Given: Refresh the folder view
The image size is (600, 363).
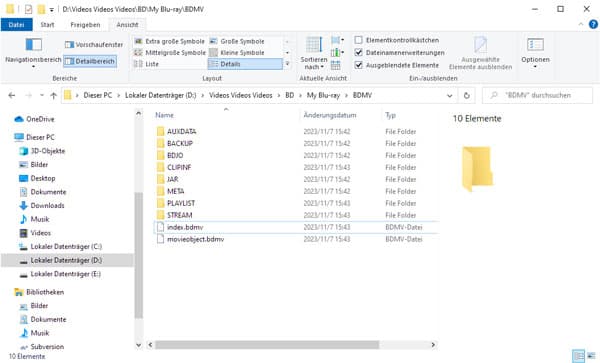Looking at the screenshot, I should pos(466,96).
